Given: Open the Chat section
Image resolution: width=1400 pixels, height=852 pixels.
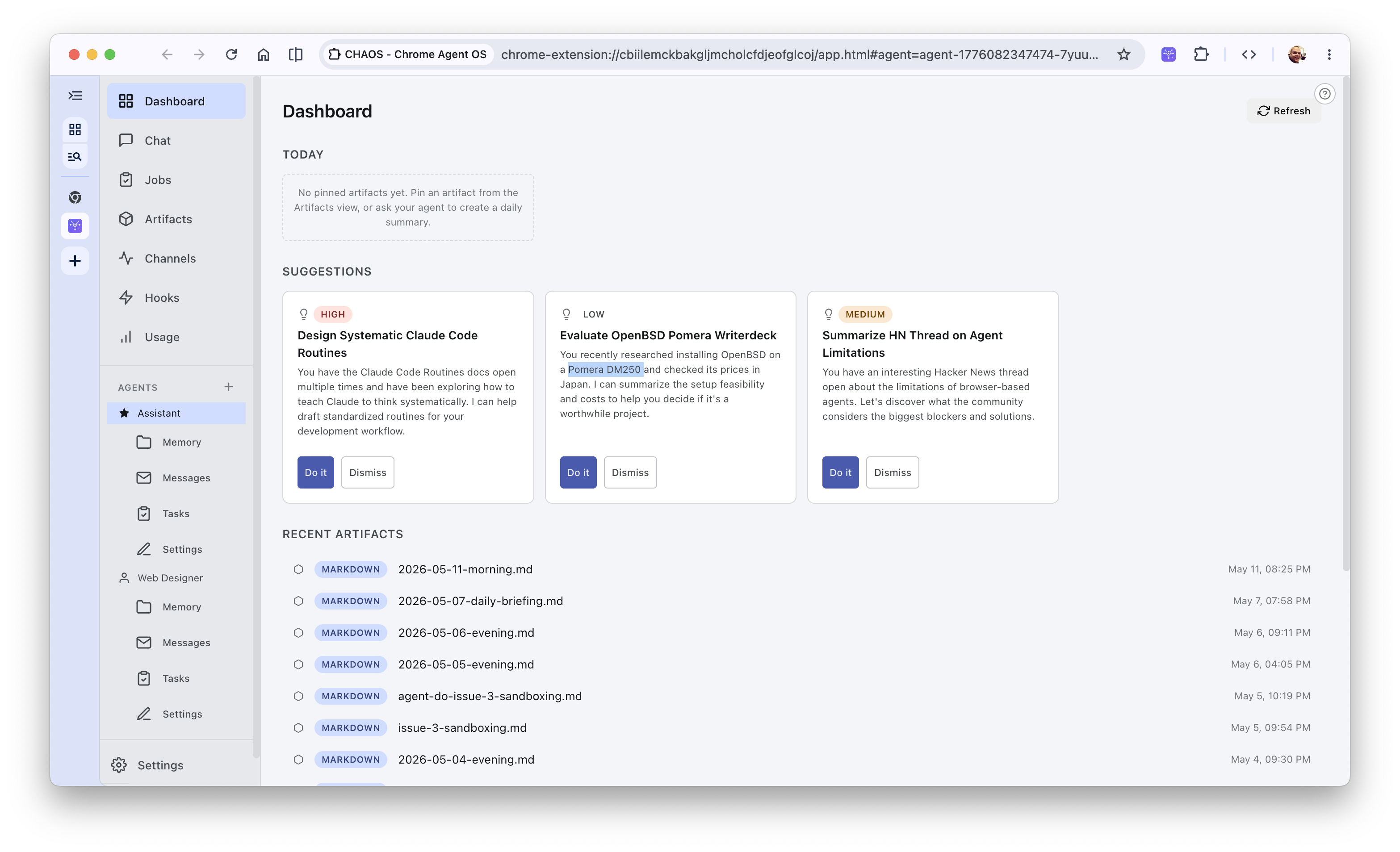Looking at the screenshot, I should [176, 140].
